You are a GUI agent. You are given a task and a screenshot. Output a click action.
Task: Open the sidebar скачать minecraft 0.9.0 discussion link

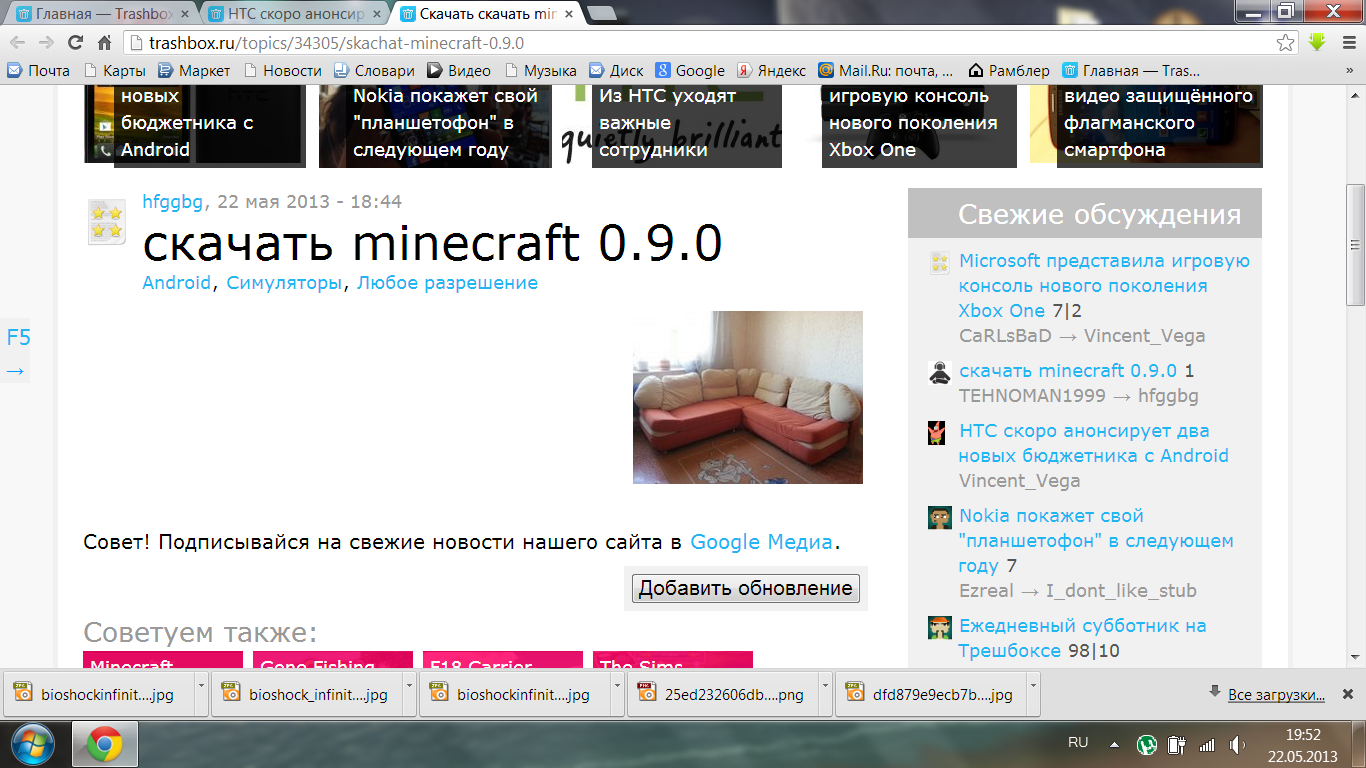1068,371
